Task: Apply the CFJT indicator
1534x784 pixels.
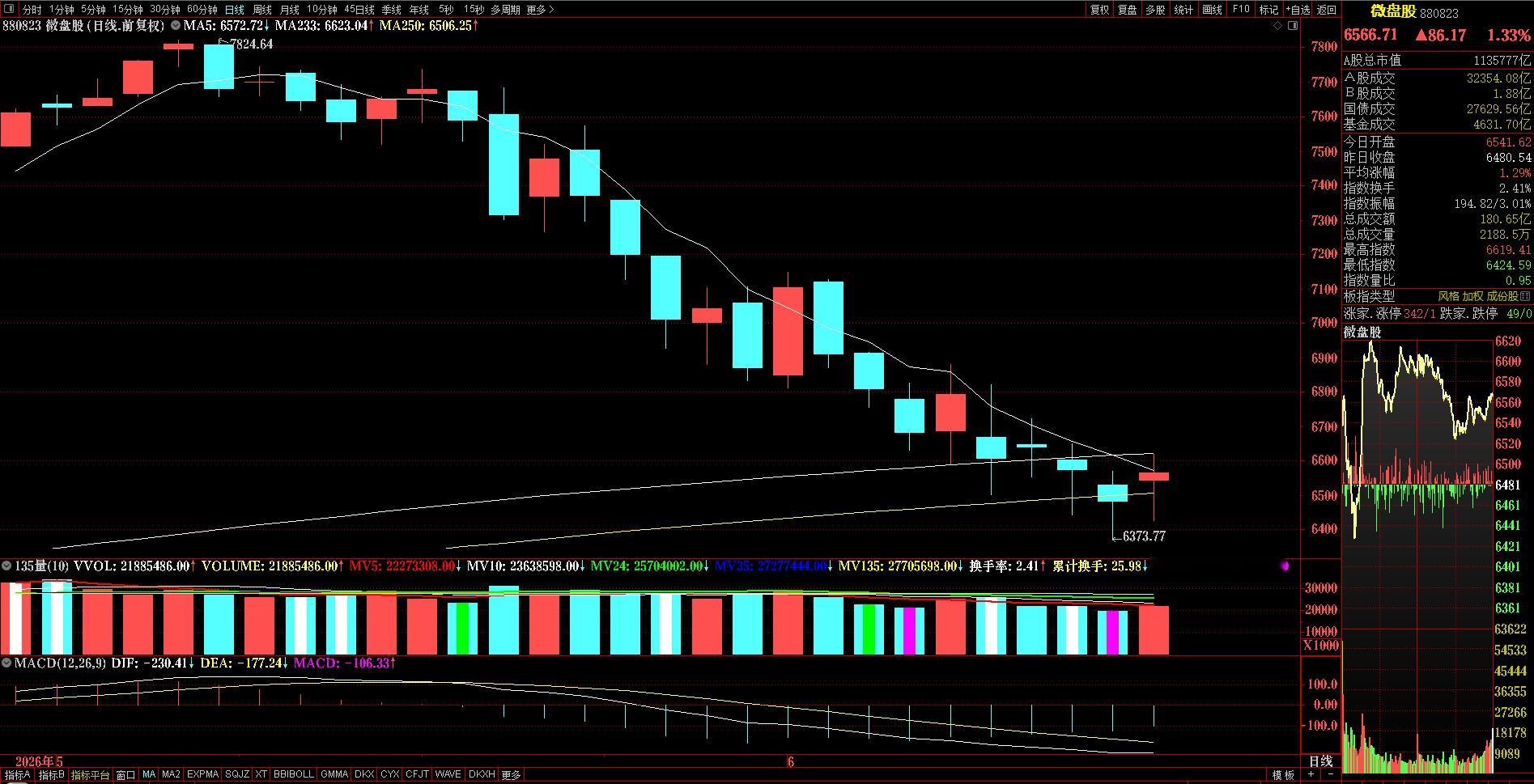Action: pyautogui.click(x=417, y=775)
